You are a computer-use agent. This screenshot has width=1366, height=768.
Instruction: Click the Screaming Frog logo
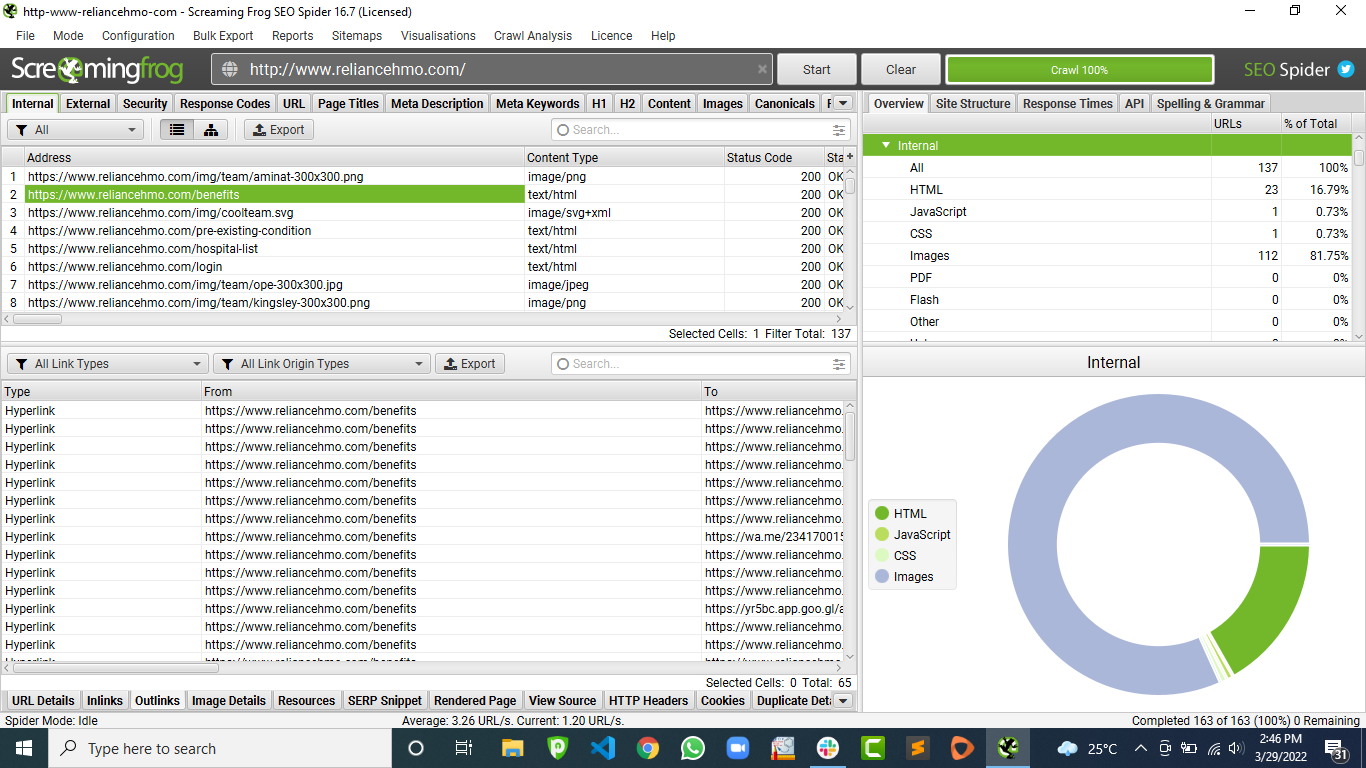click(97, 70)
